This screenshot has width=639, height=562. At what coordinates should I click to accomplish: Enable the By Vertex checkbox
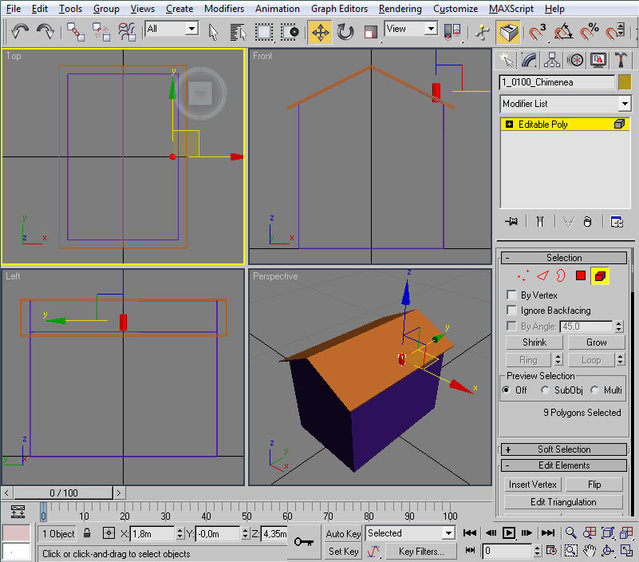pyautogui.click(x=512, y=295)
